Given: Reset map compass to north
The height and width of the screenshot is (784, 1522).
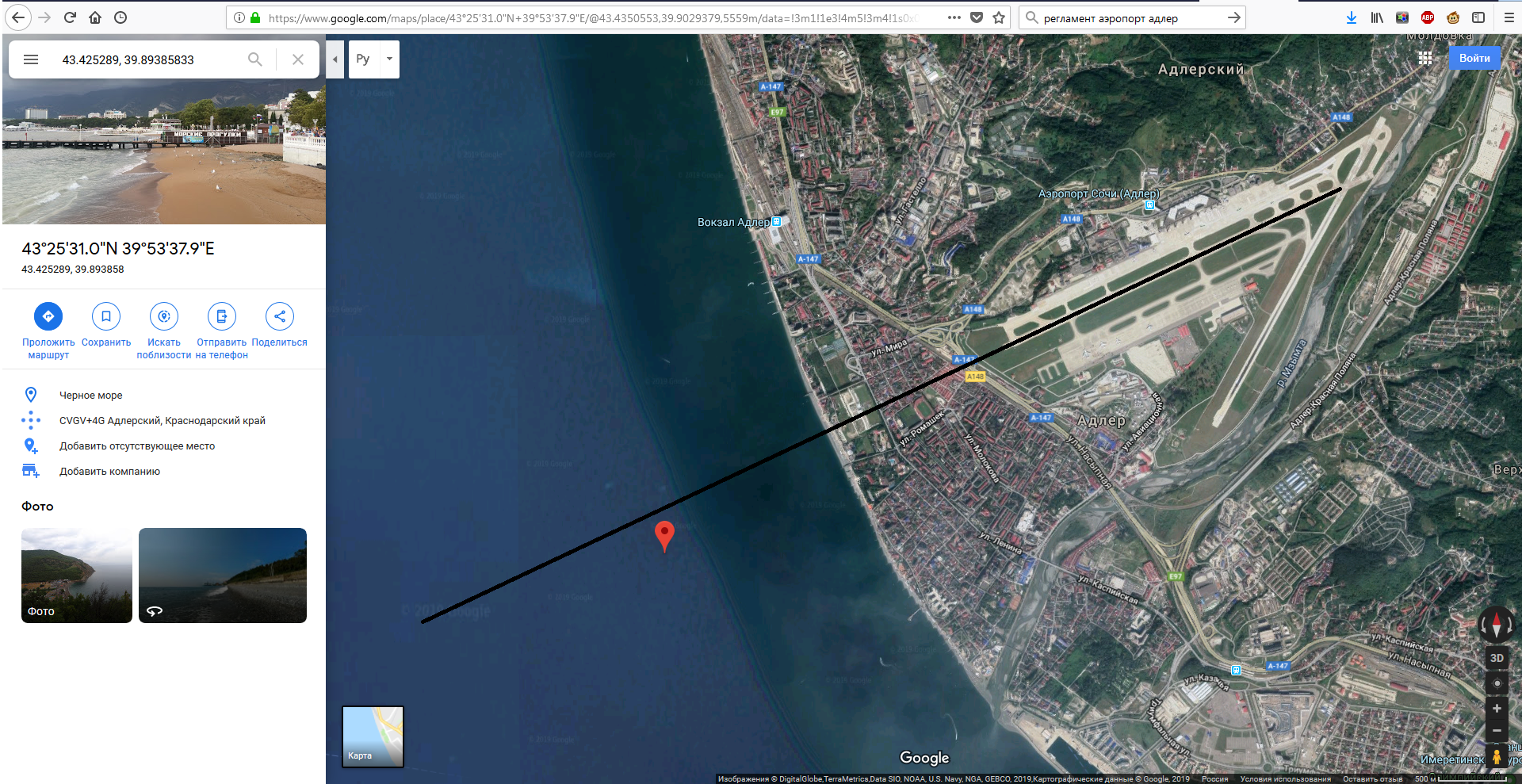Looking at the screenshot, I should pos(1496,624).
